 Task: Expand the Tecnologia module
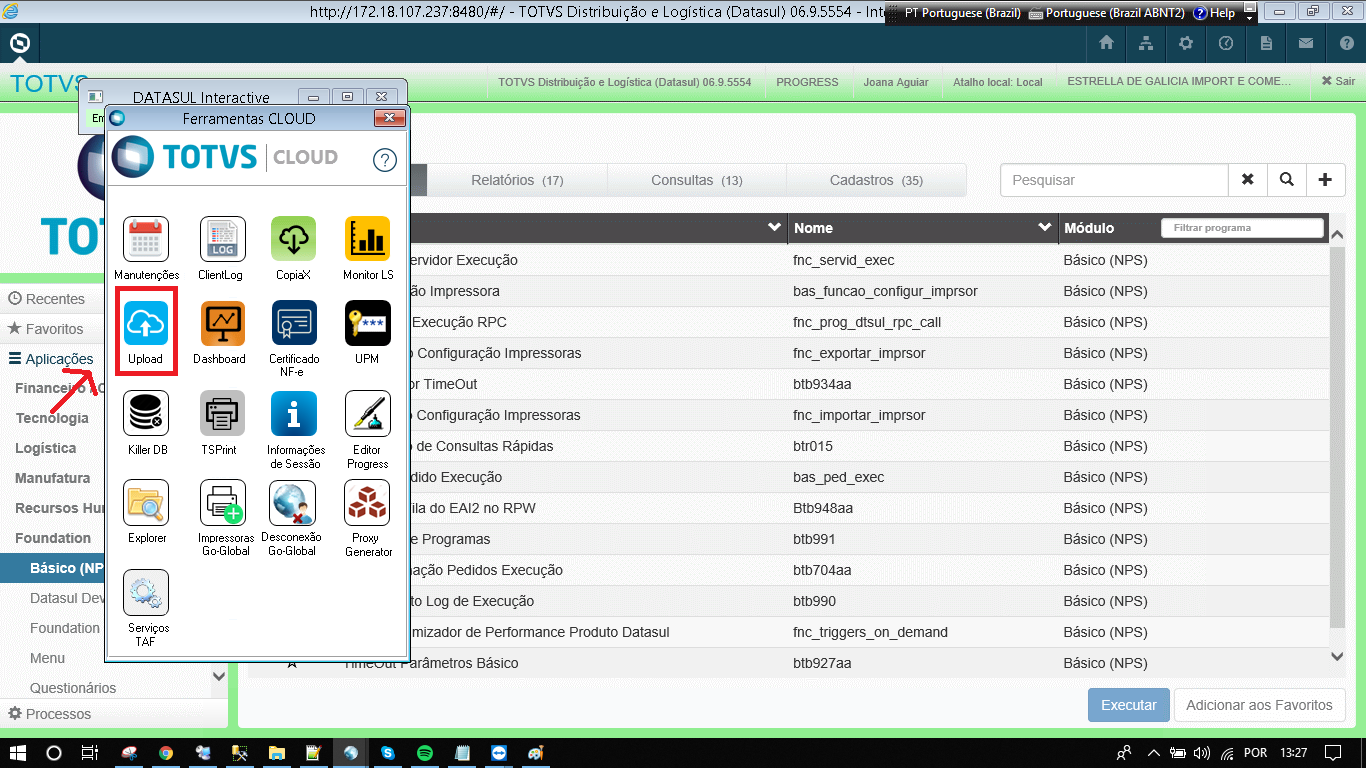52,418
